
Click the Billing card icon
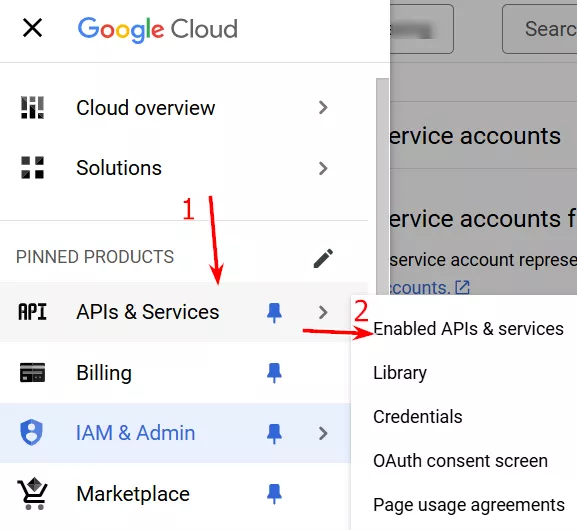(x=32, y=372)
